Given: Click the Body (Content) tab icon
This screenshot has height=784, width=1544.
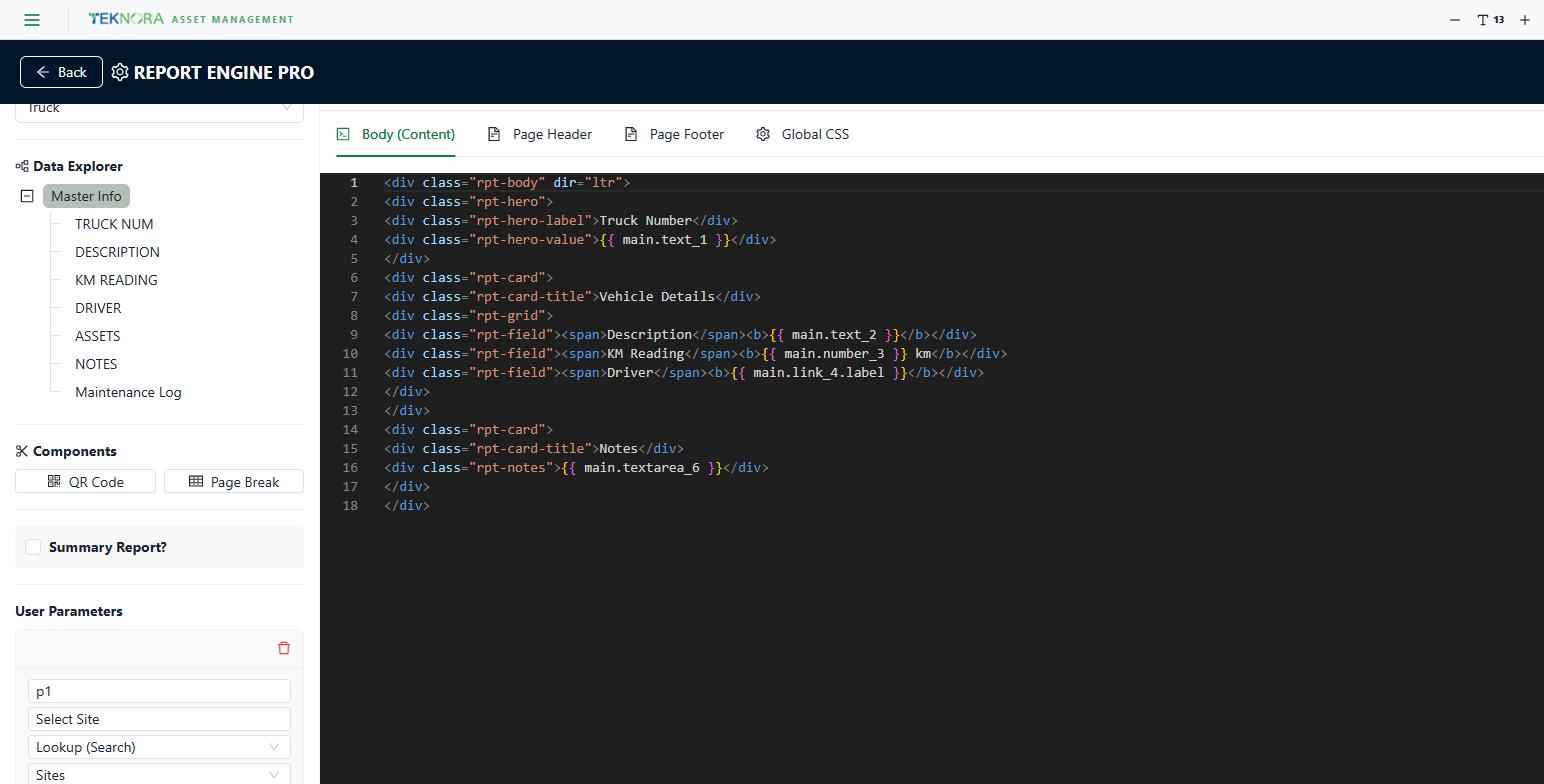Looking at the screenshot, I should (x=343, y=134).
